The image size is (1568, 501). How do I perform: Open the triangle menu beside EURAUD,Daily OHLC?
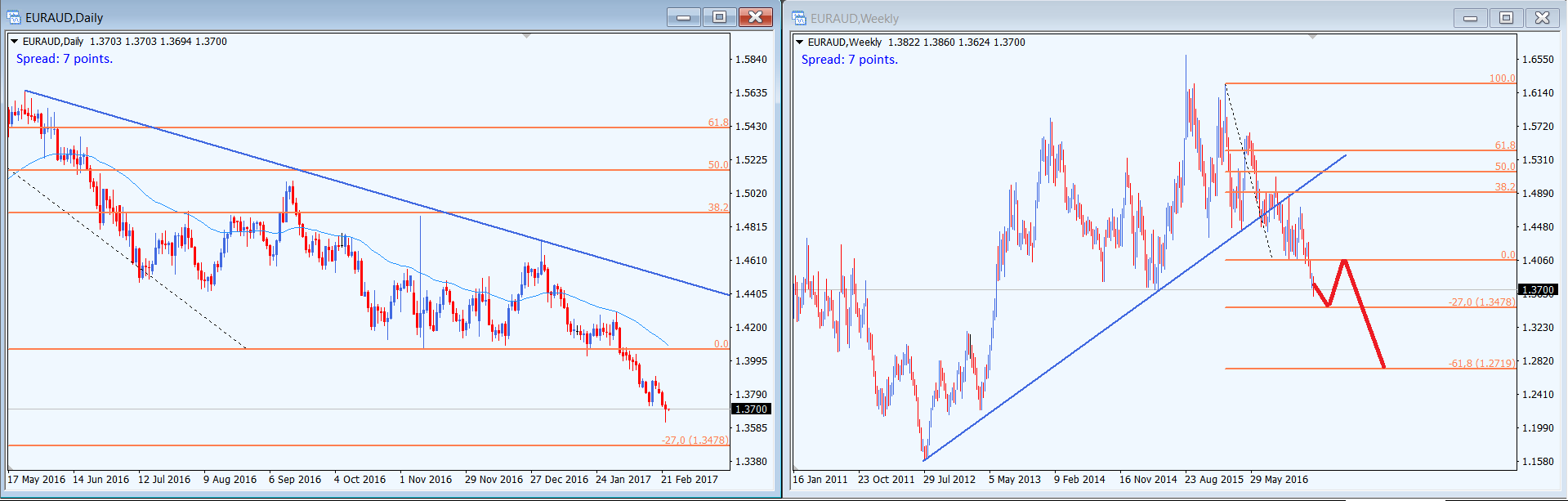point(14,42)
